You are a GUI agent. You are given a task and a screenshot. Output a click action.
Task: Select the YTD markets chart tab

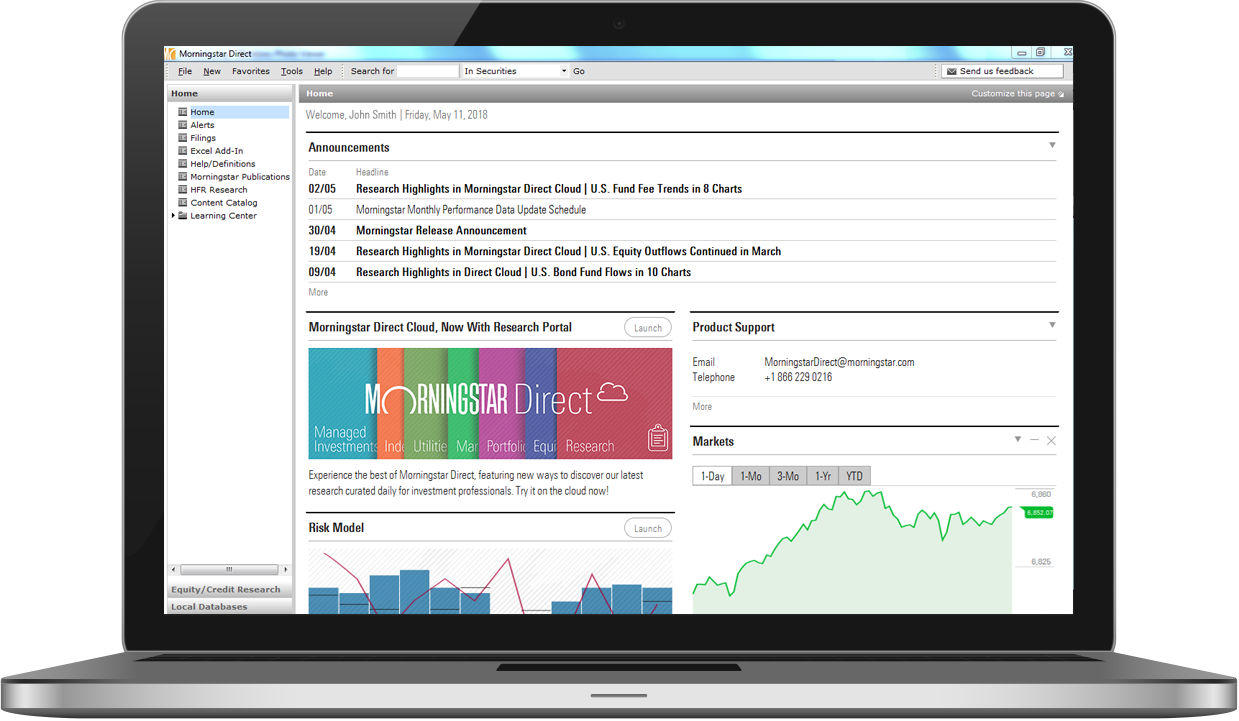[854, 477]
